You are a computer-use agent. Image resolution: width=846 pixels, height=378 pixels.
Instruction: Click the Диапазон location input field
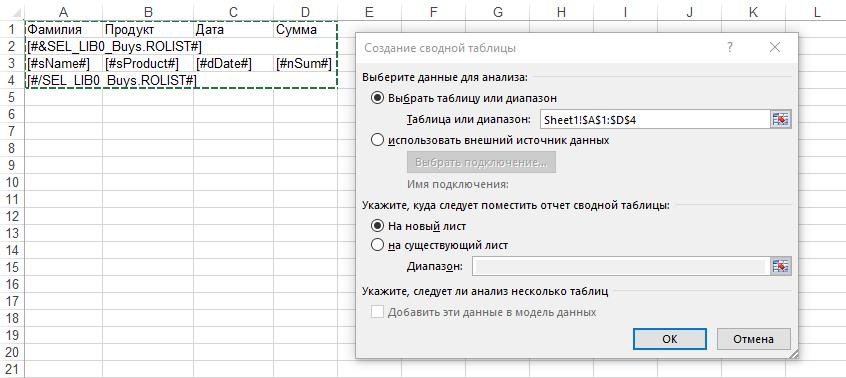pos(620,266)
